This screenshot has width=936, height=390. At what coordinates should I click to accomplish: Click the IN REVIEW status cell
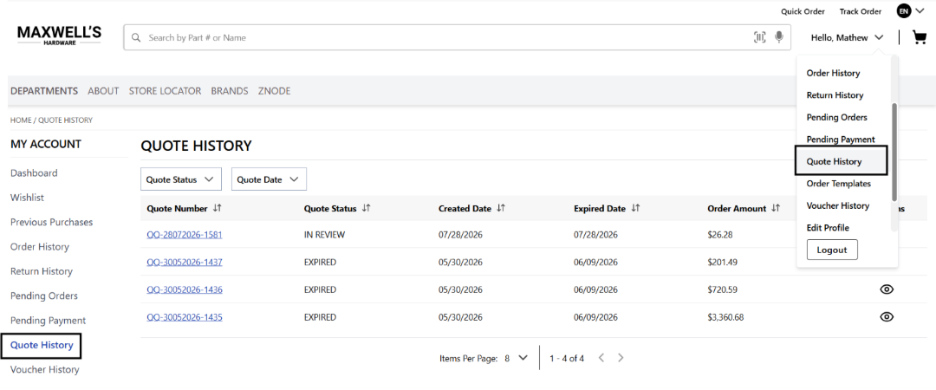click(x=324, y=235)
